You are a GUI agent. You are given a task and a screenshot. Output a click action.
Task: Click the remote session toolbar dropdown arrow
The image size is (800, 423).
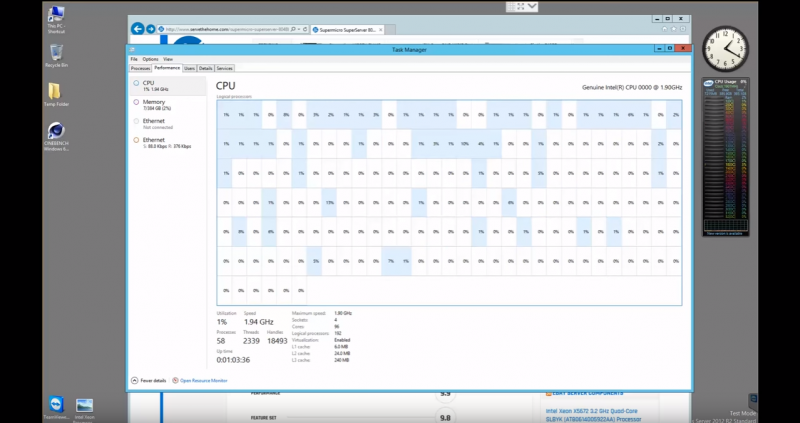[532, 7]
